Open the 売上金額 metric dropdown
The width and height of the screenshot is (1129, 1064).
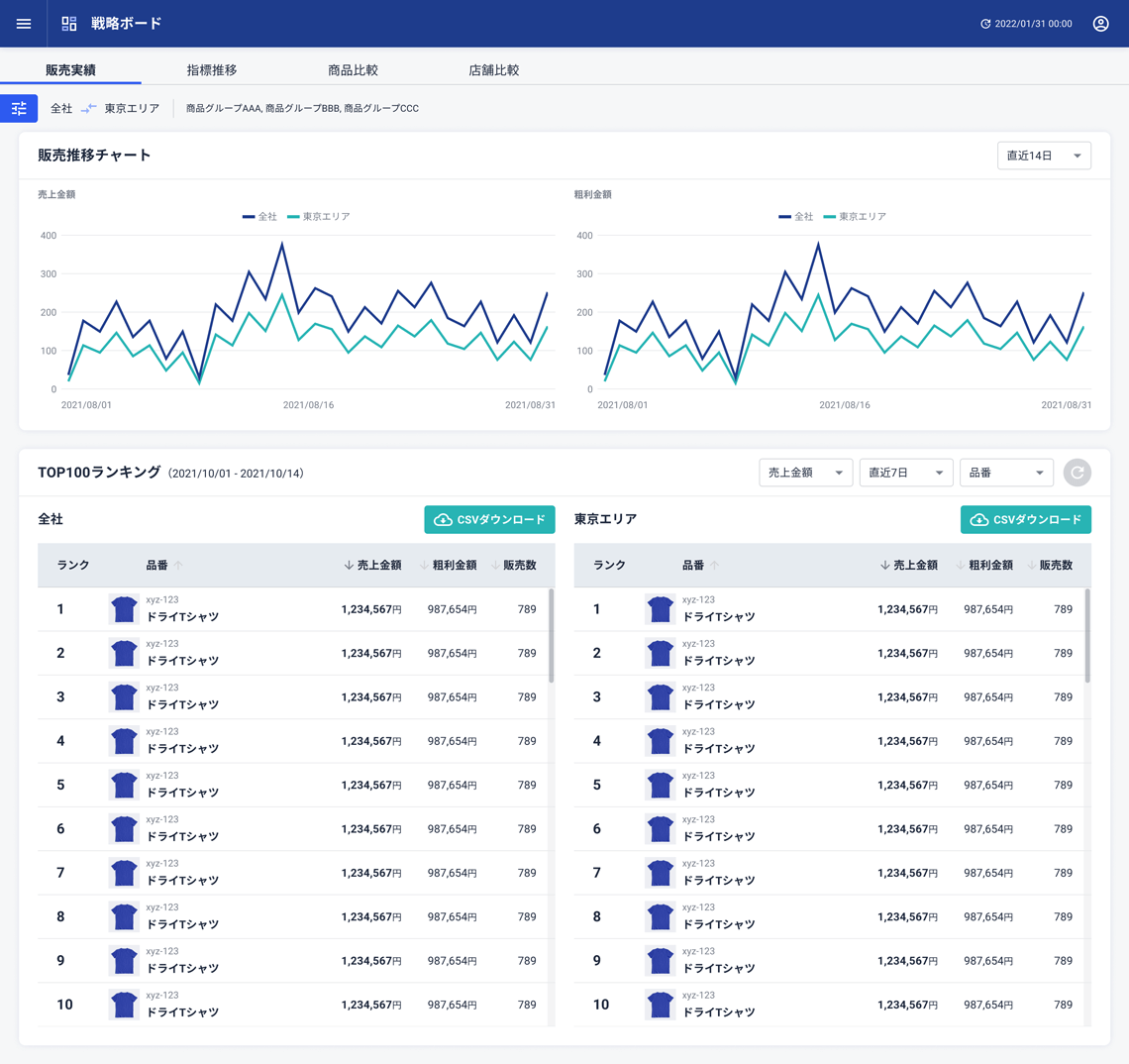[805, 474]
